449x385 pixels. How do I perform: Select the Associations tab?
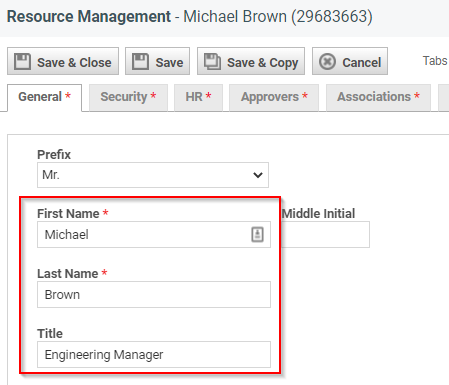tap(378, 97)
